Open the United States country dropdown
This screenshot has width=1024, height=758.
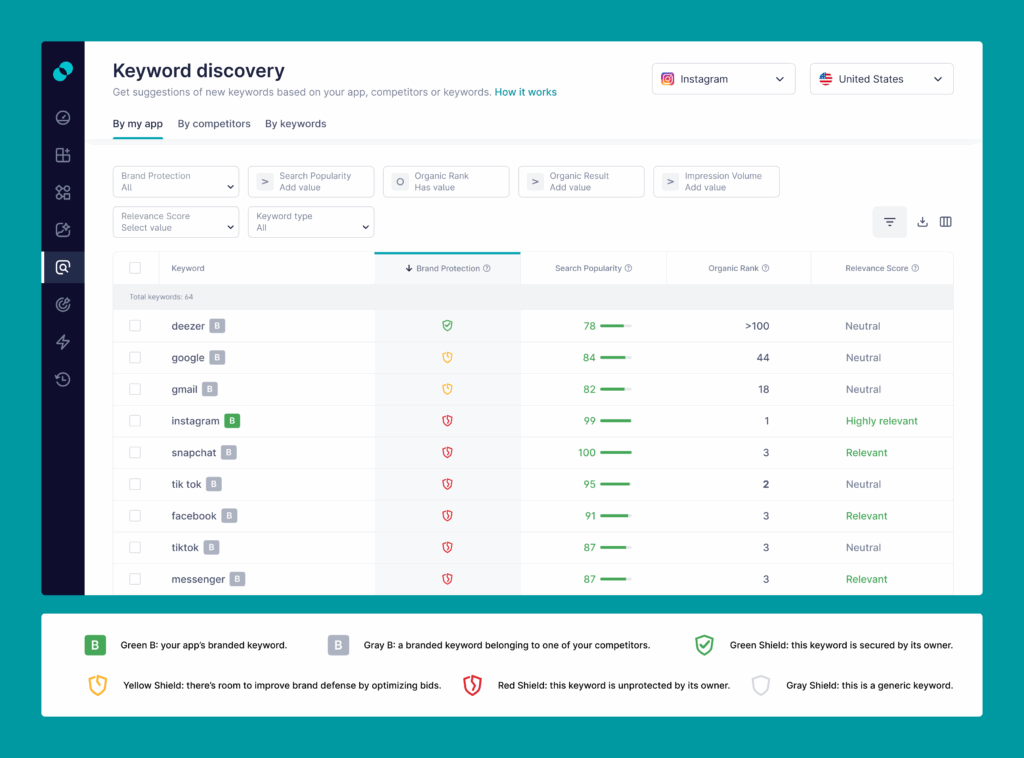tap(881, 78)
